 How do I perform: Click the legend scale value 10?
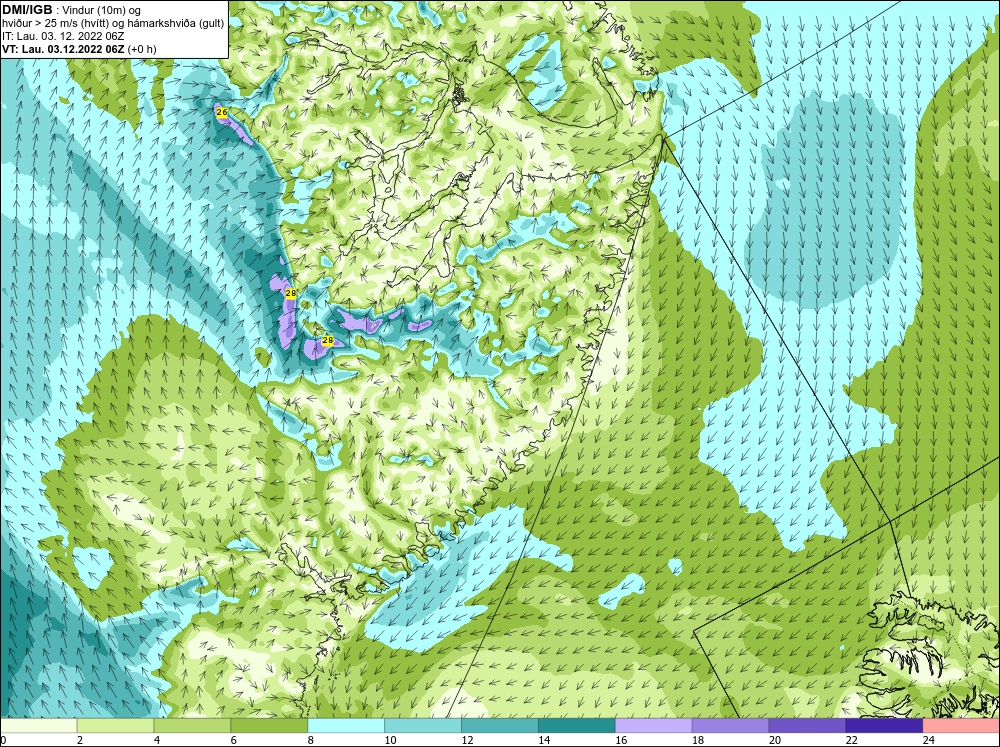390,740
